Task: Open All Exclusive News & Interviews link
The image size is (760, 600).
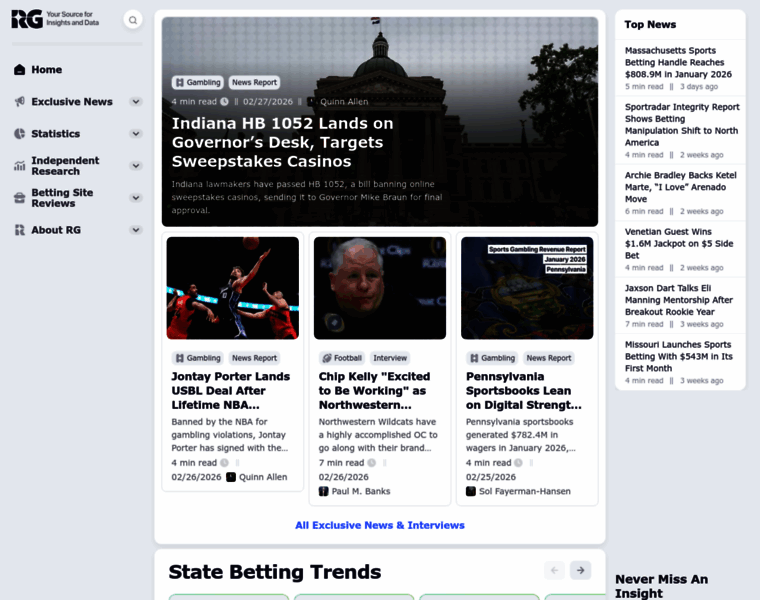Action: (x=380, y=525)
